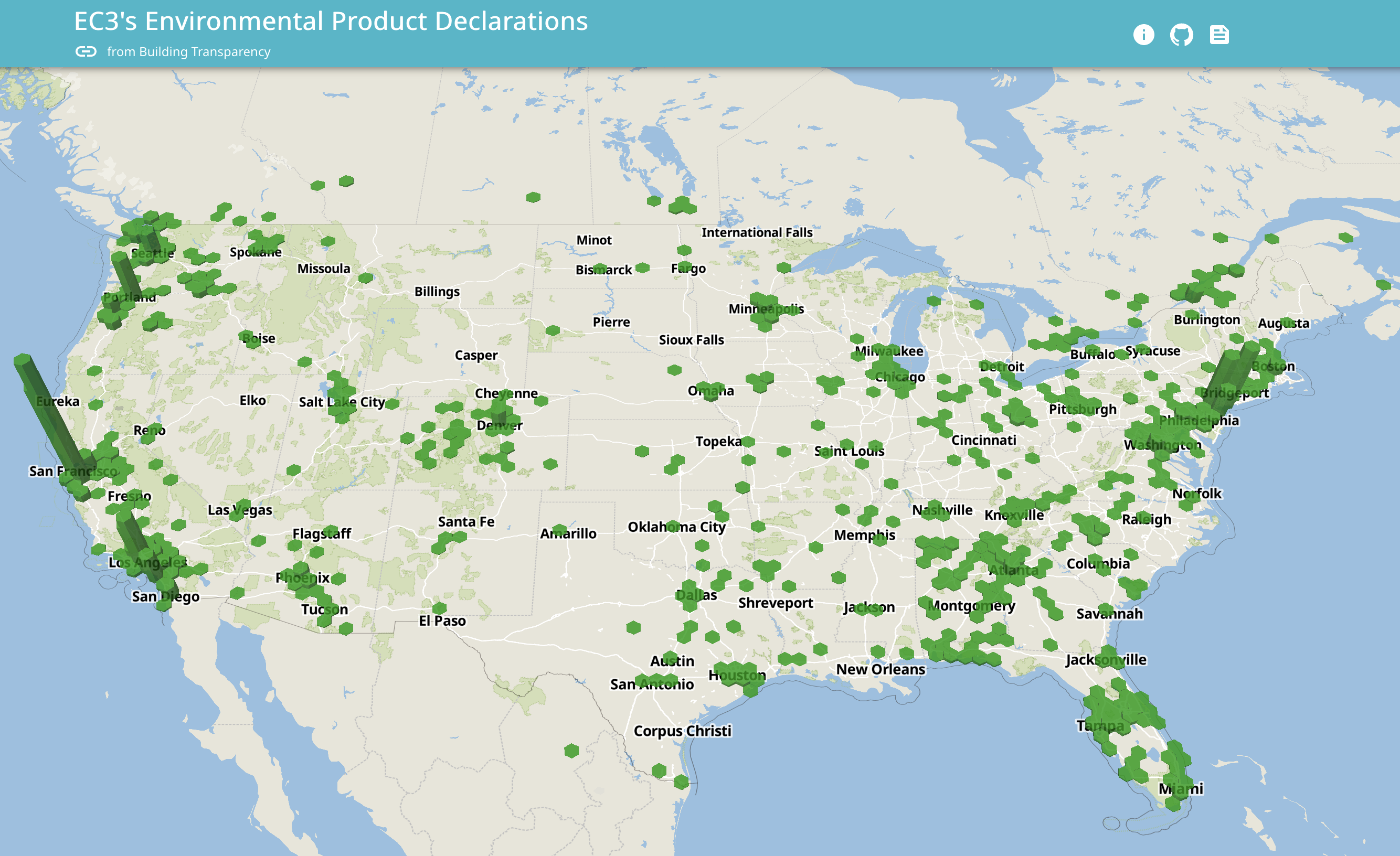Click the chain link icon

[x=86, y=52]
